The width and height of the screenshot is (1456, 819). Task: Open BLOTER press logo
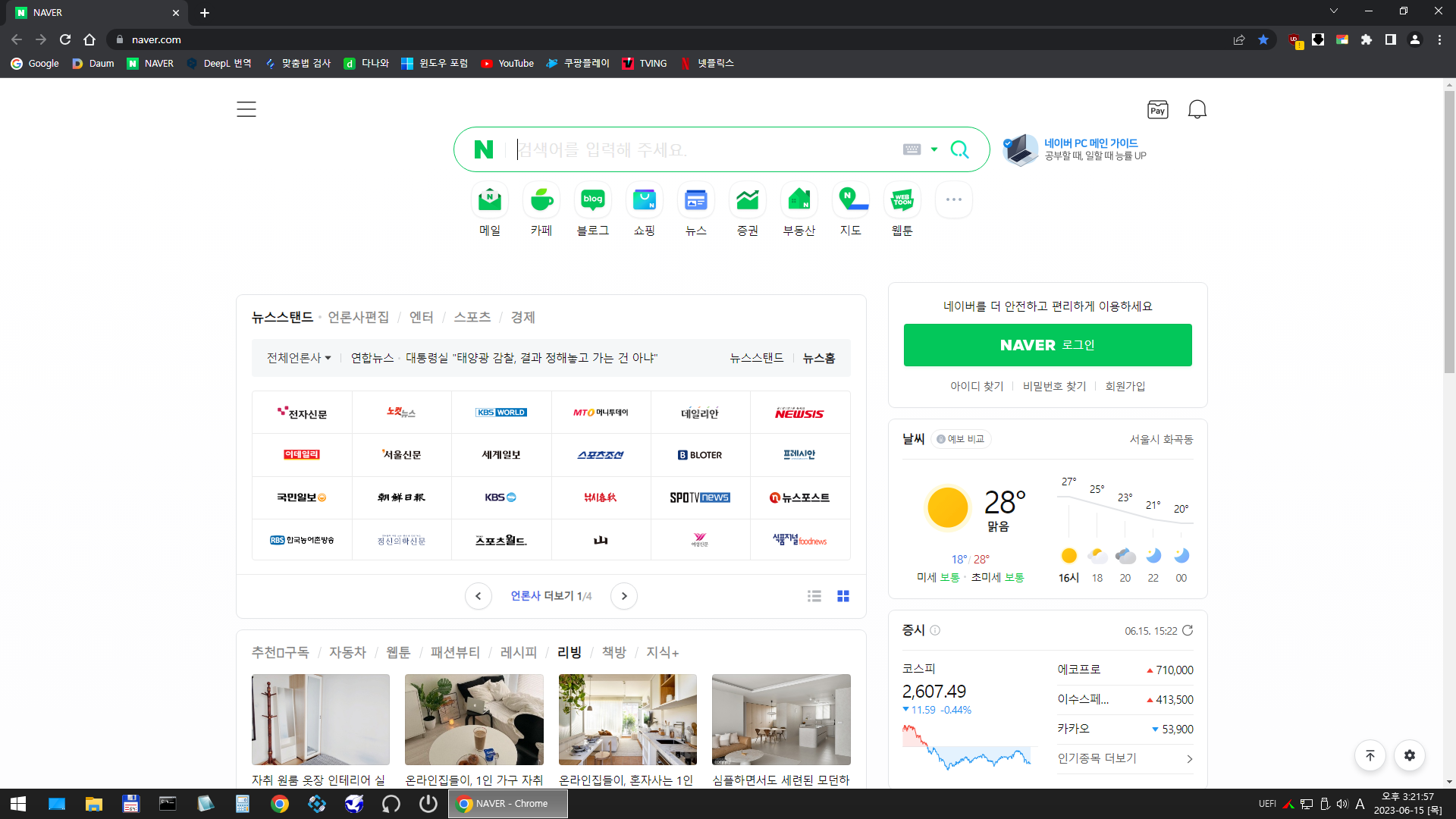pyautogui.click(x=700, y=455)
